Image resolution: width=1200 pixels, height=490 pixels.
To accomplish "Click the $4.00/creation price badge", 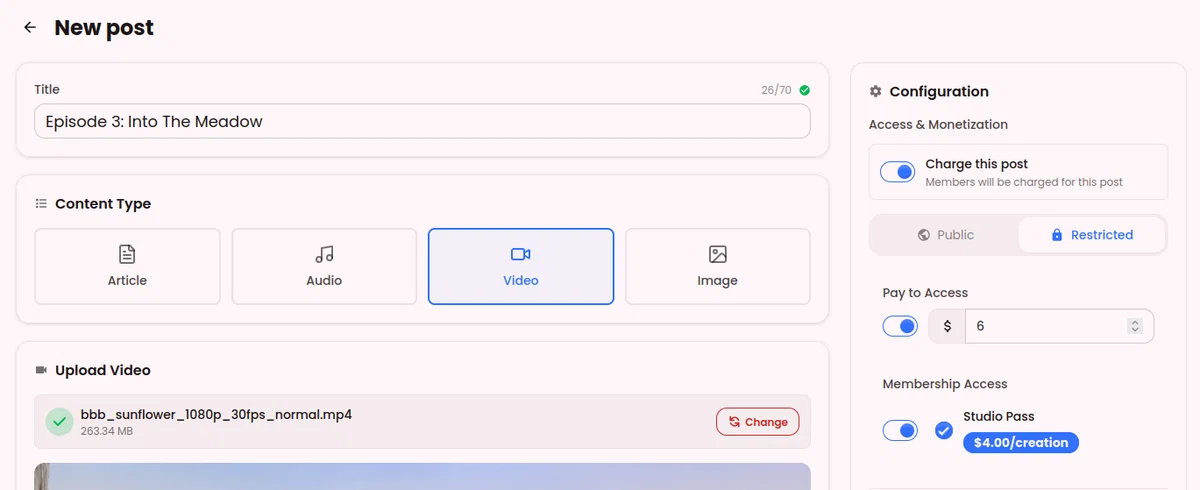I will [1021, 443].
